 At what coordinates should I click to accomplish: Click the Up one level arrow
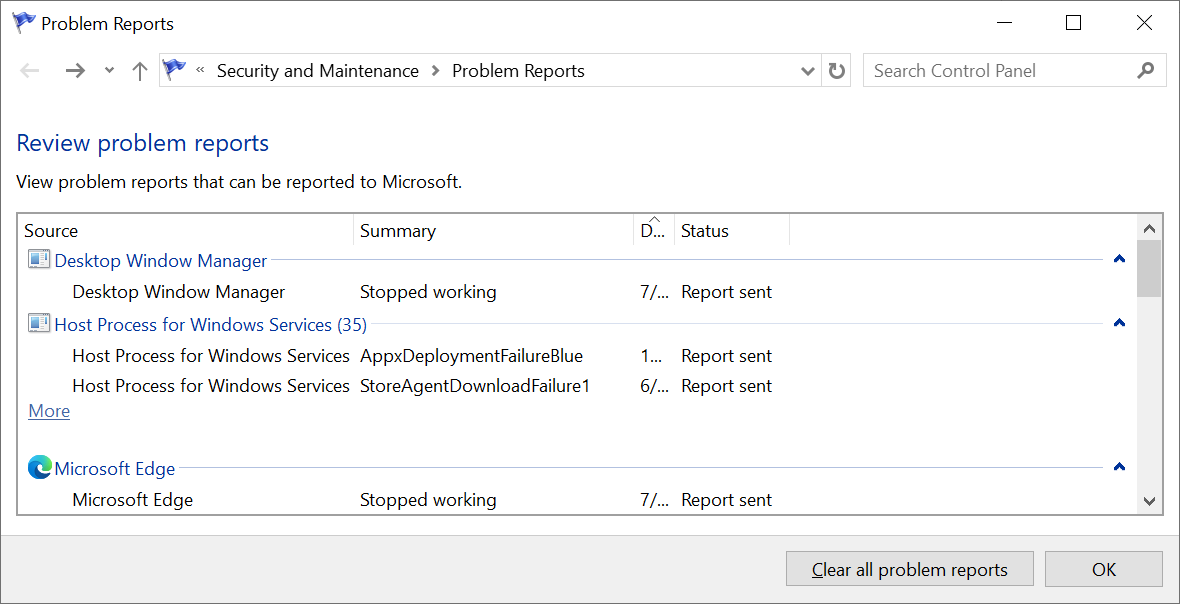click(140, 71)
